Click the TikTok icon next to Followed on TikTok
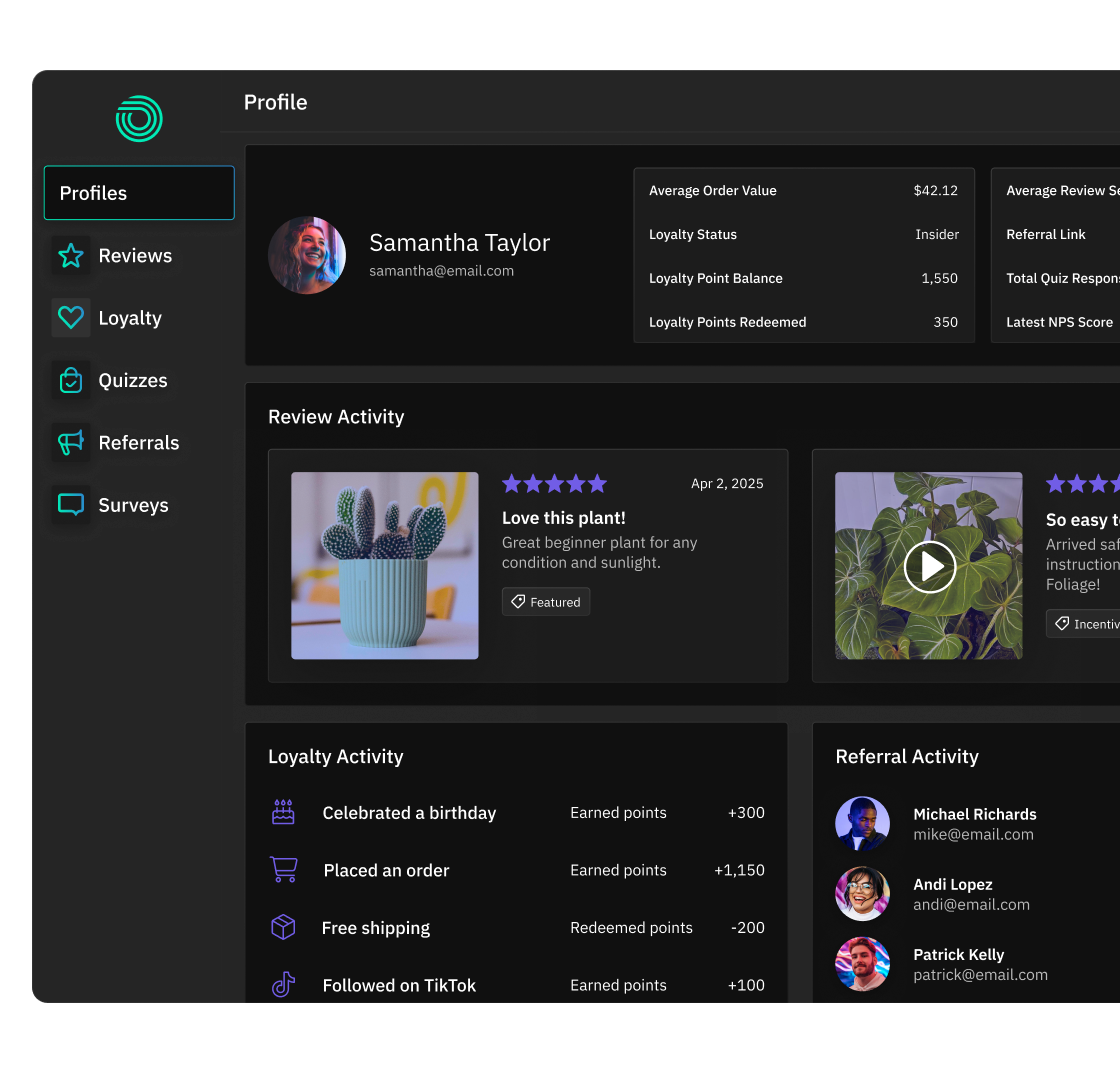 point(283,985)
